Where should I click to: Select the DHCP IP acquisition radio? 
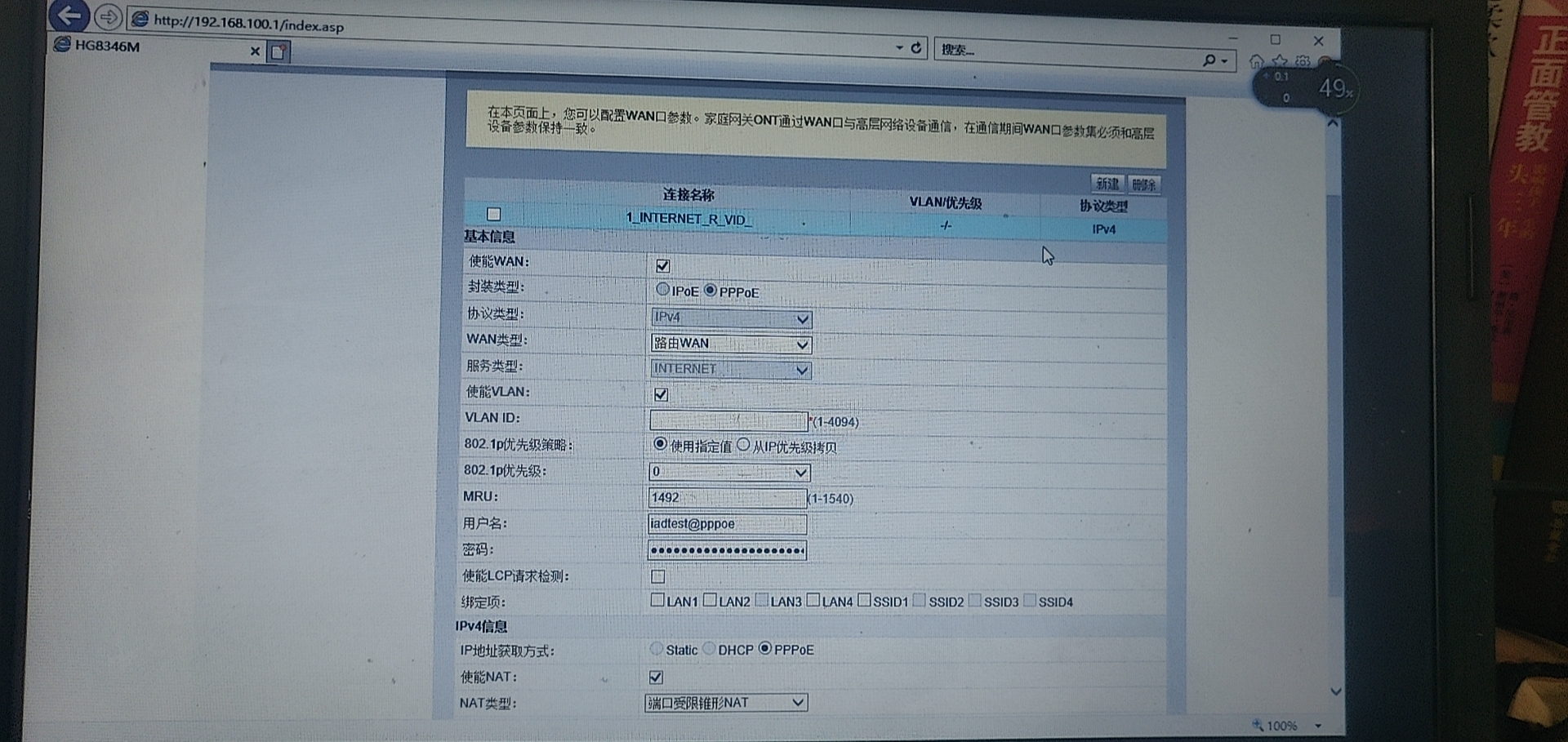(709, 648)
